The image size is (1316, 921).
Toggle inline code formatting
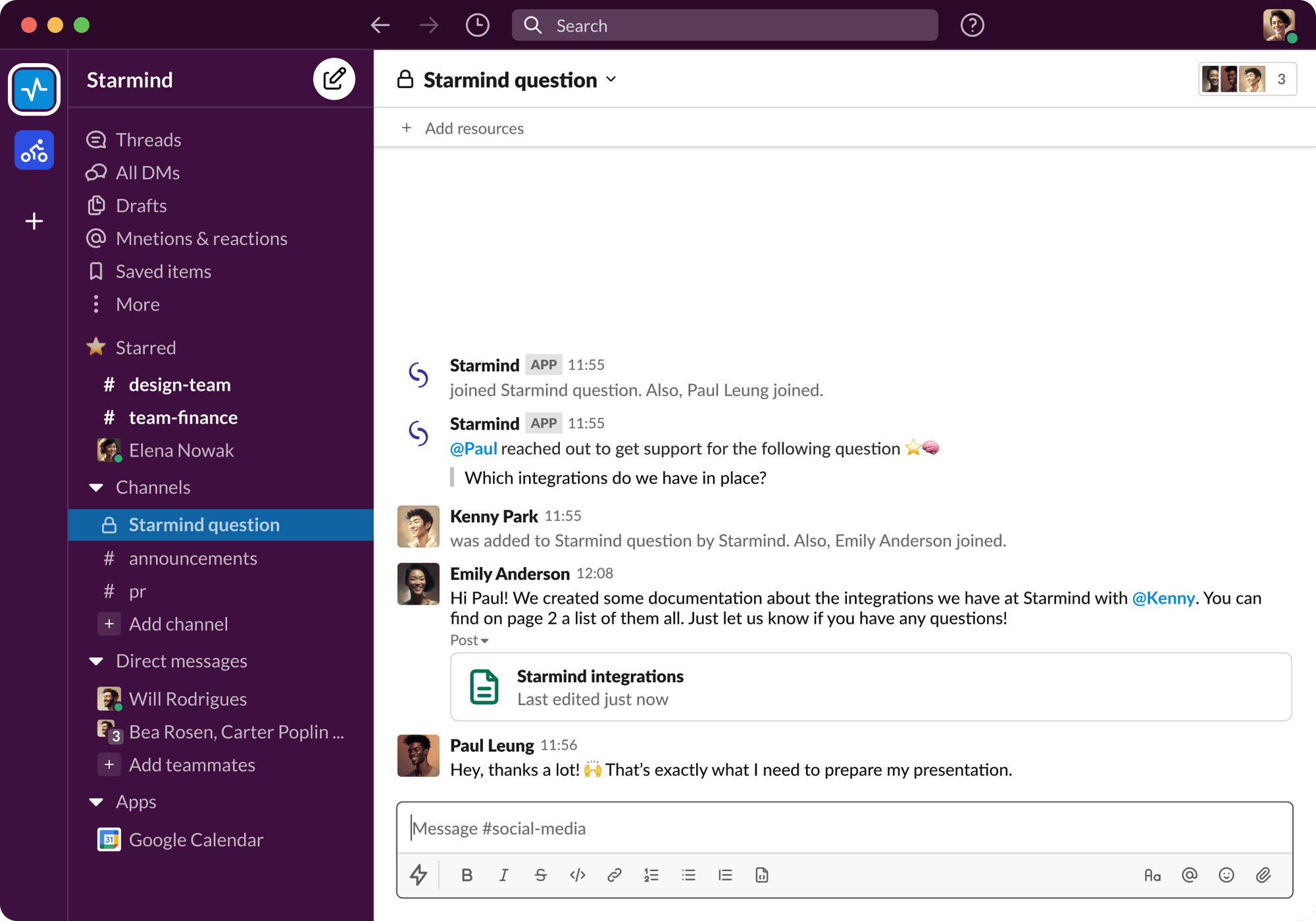pos(578,875)
